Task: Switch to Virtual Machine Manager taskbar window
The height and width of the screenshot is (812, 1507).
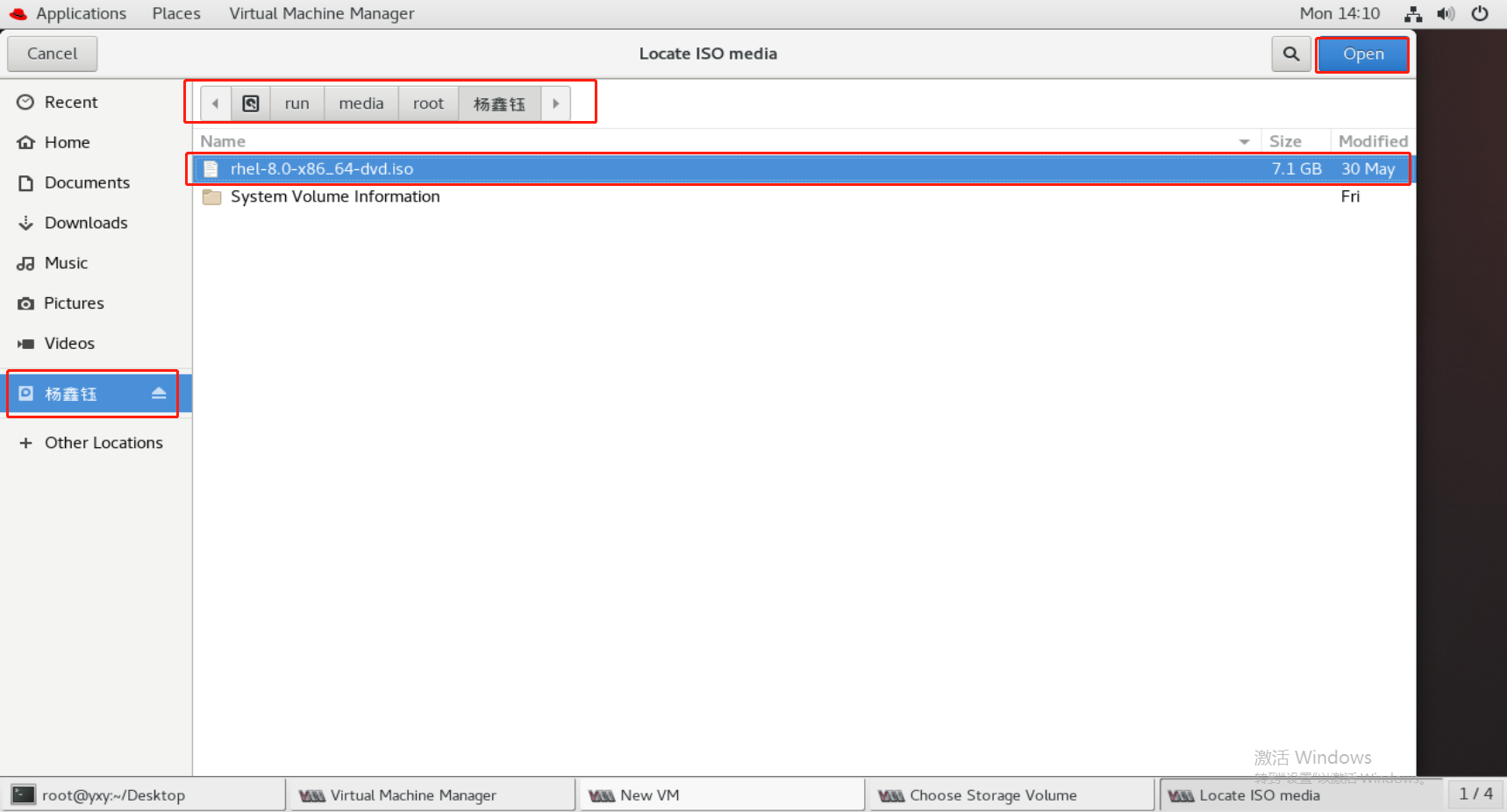Action: tap(432, 795)
